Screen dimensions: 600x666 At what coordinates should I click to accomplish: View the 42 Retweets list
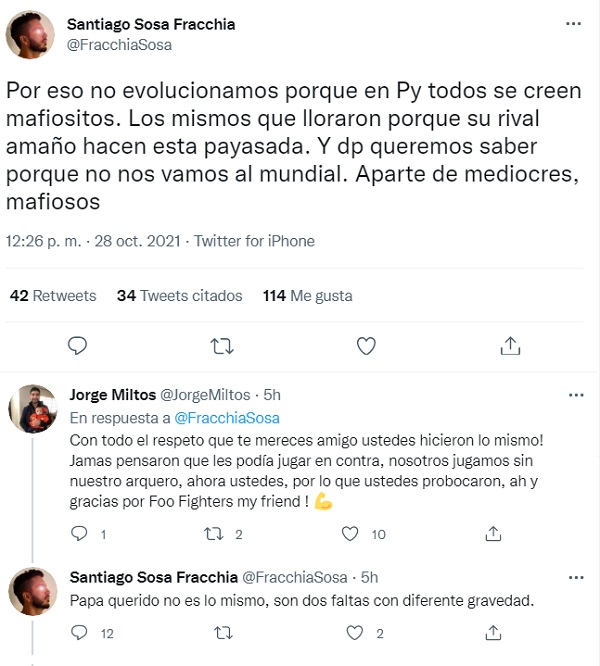pos(53,296)
